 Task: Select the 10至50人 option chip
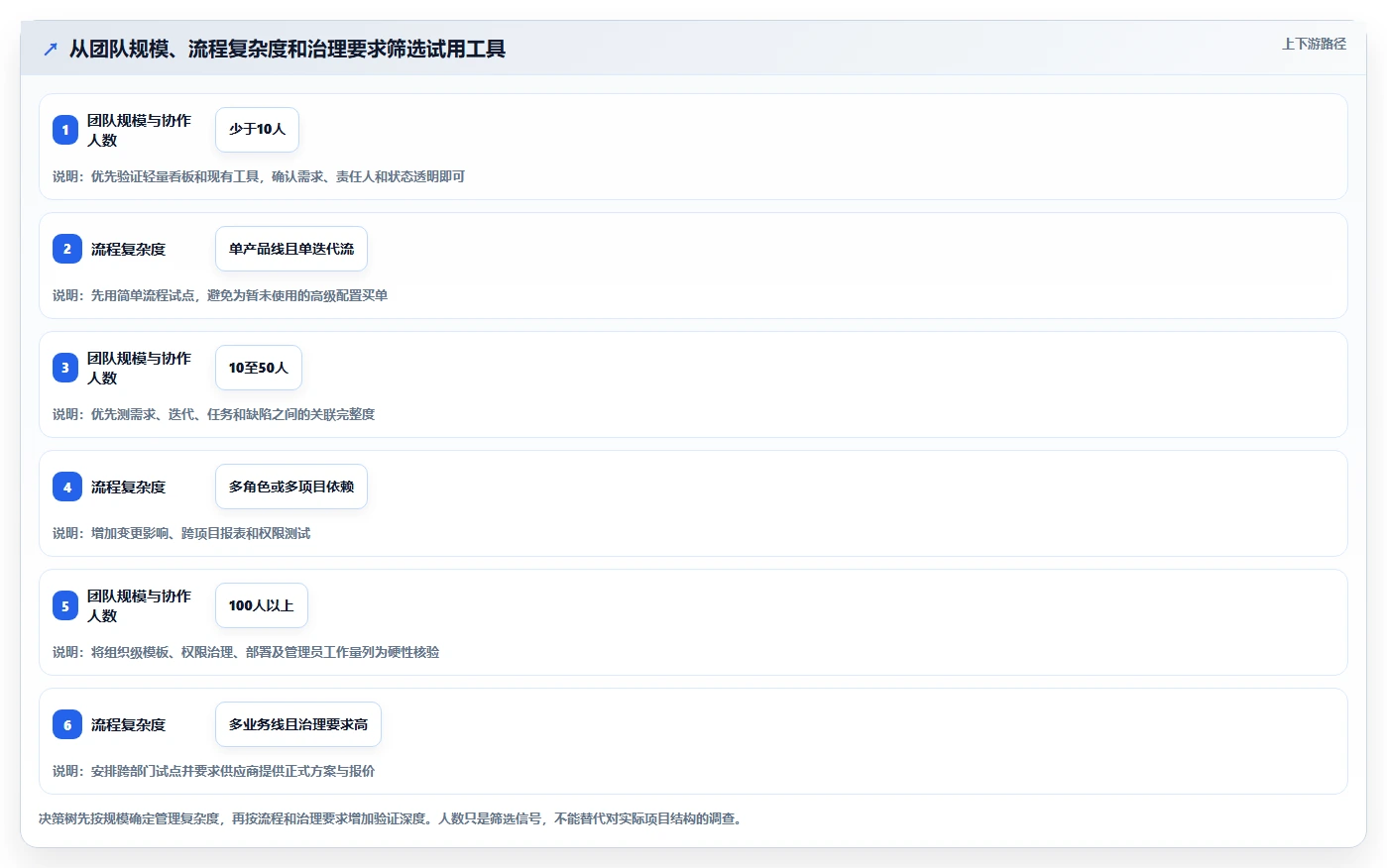[x=259, y=368]
